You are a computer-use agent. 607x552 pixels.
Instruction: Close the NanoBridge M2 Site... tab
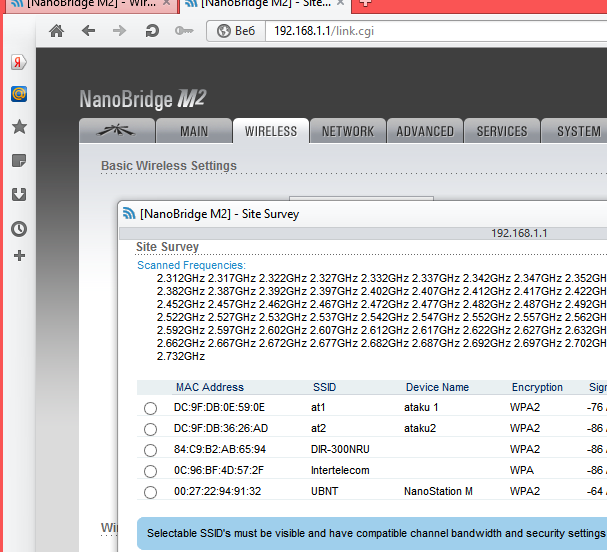(x=340, y=3)
